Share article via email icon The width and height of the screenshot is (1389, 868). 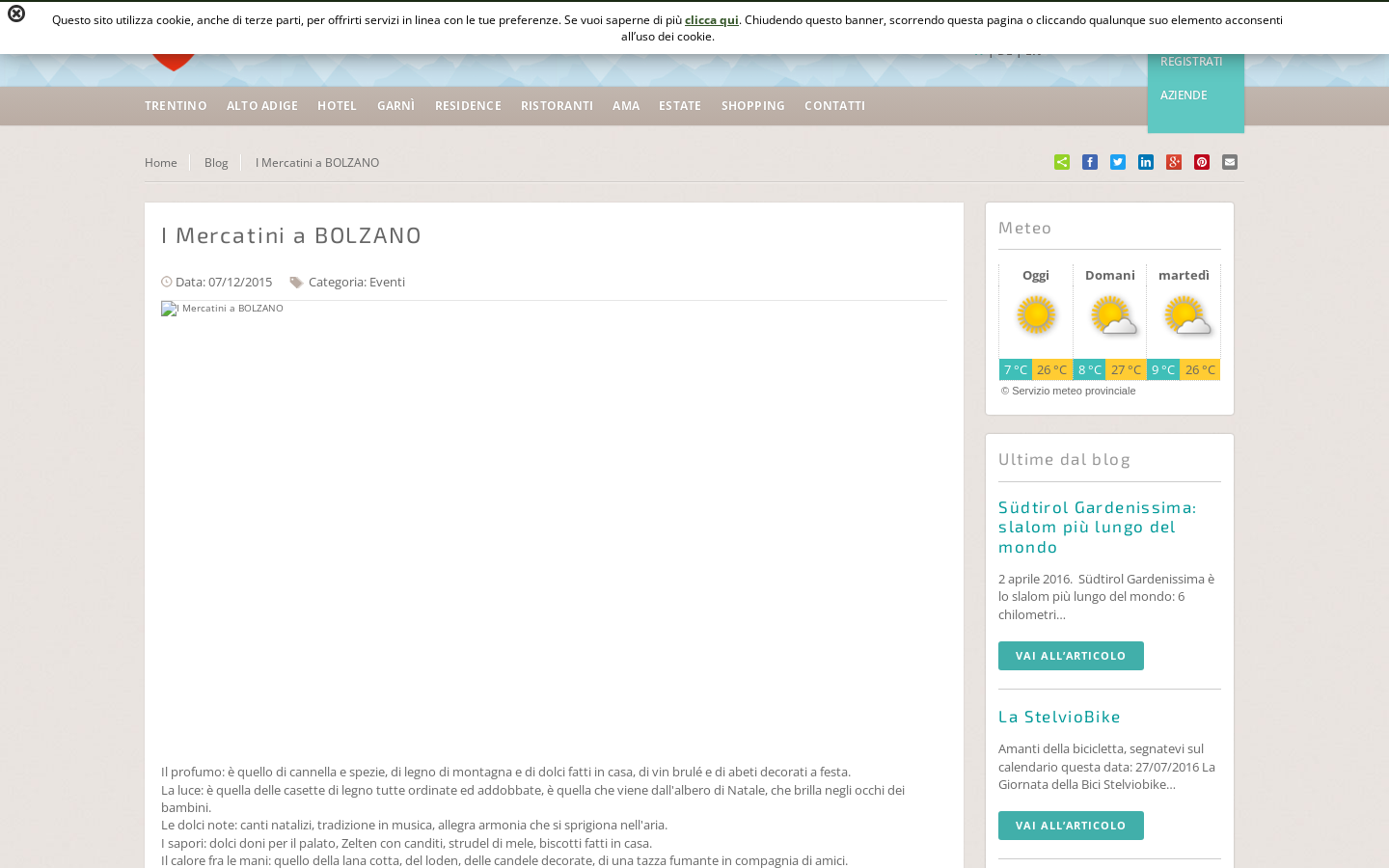(1230, 162)
